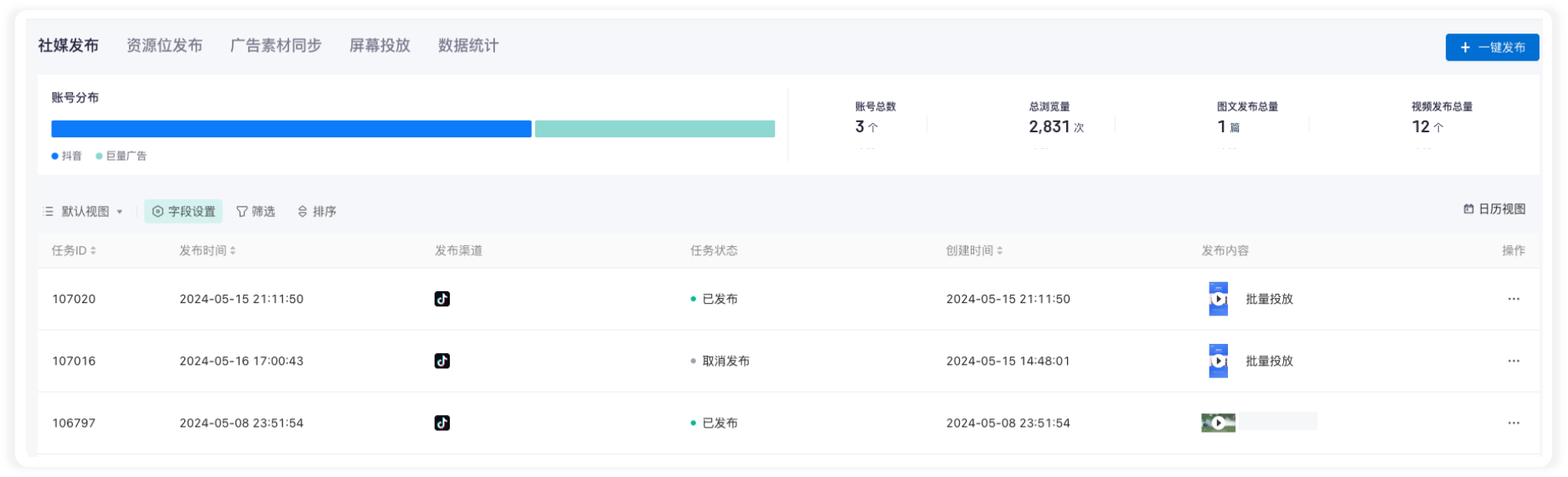Click the 一键发布 button
1568x477 pixels.
(x=1492, y=48)
